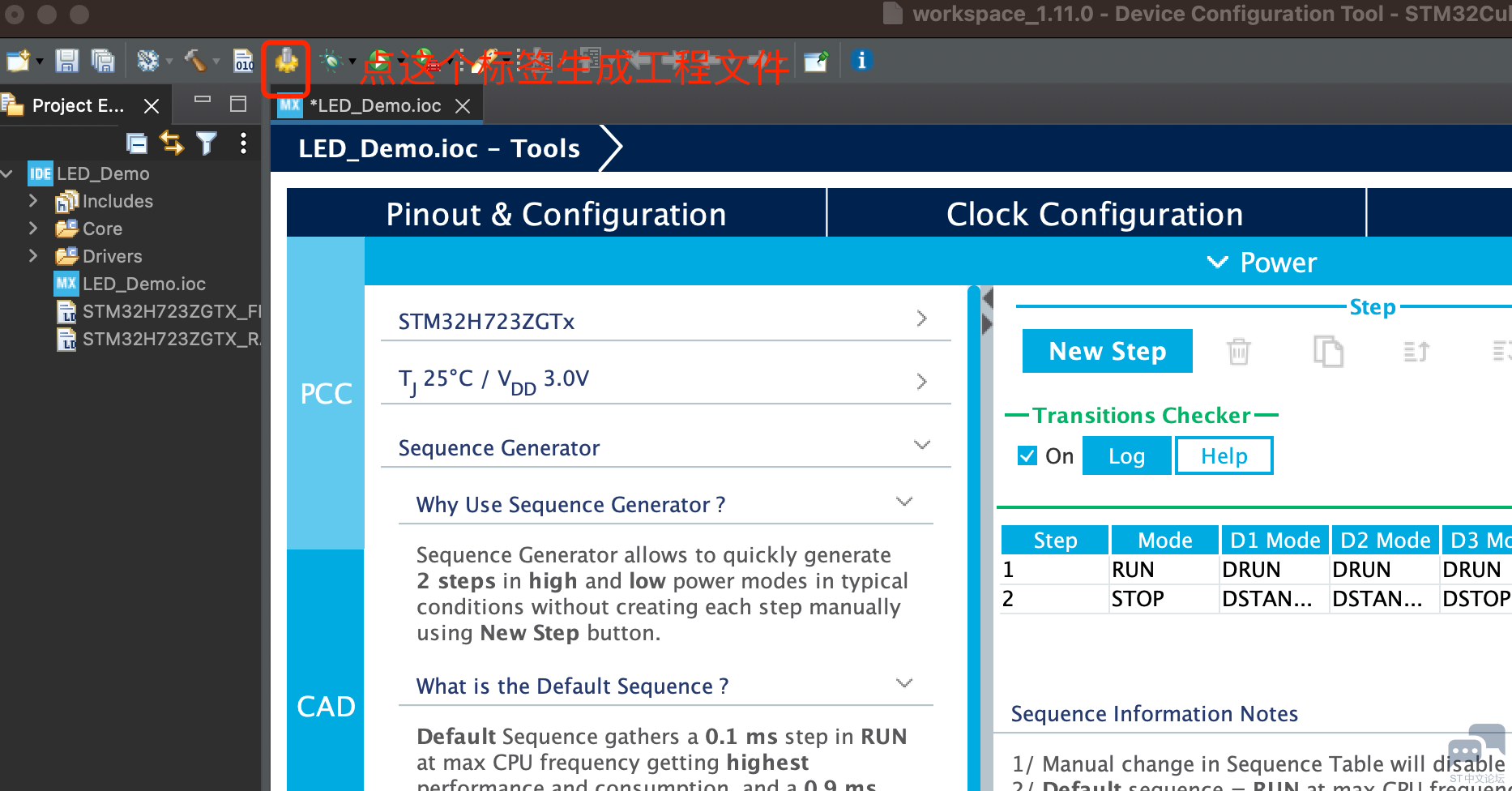The image size is (1512, 791).
Task: Switch to Clock Configuration tab
Action: point(1096,214)
